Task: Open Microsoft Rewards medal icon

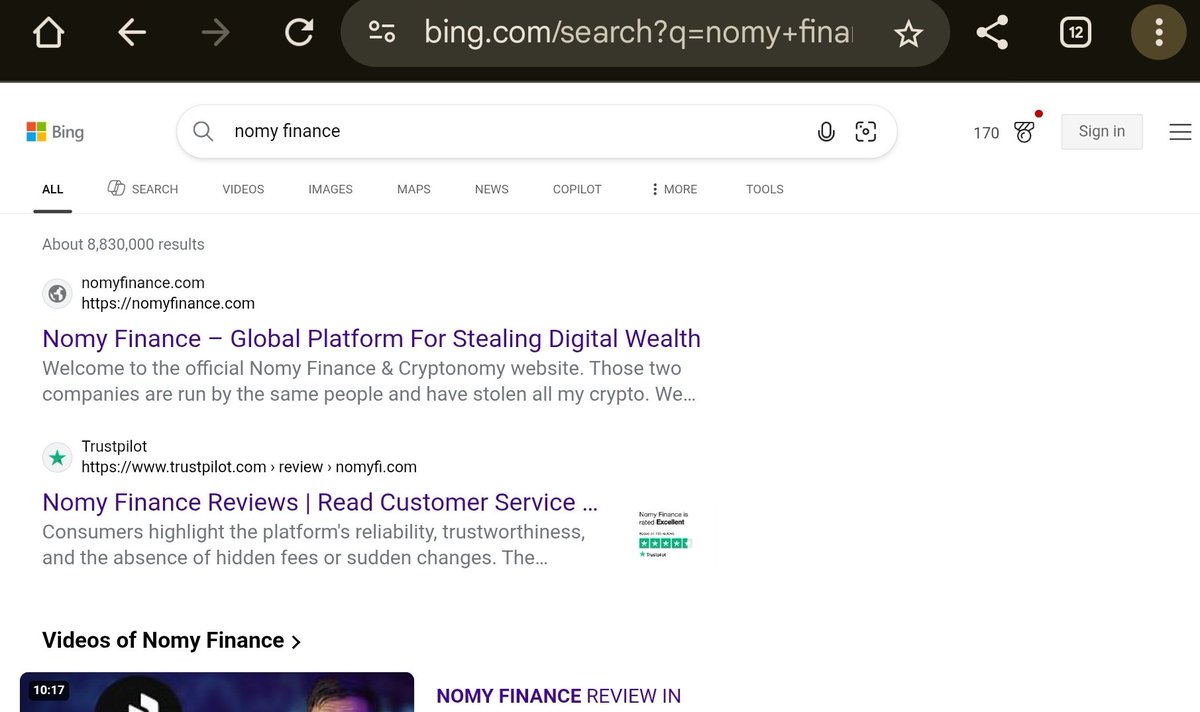Action: click(x=1024, y=131)
